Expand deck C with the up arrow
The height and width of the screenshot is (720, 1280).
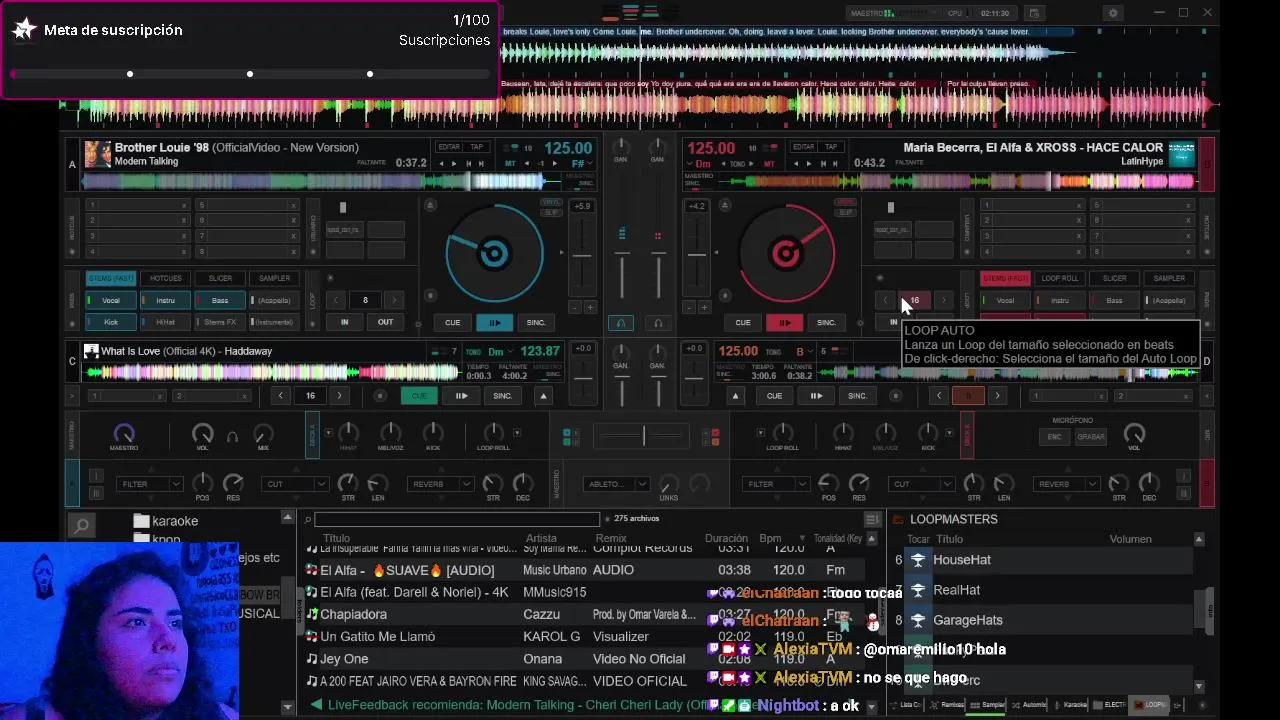point(544,396)
